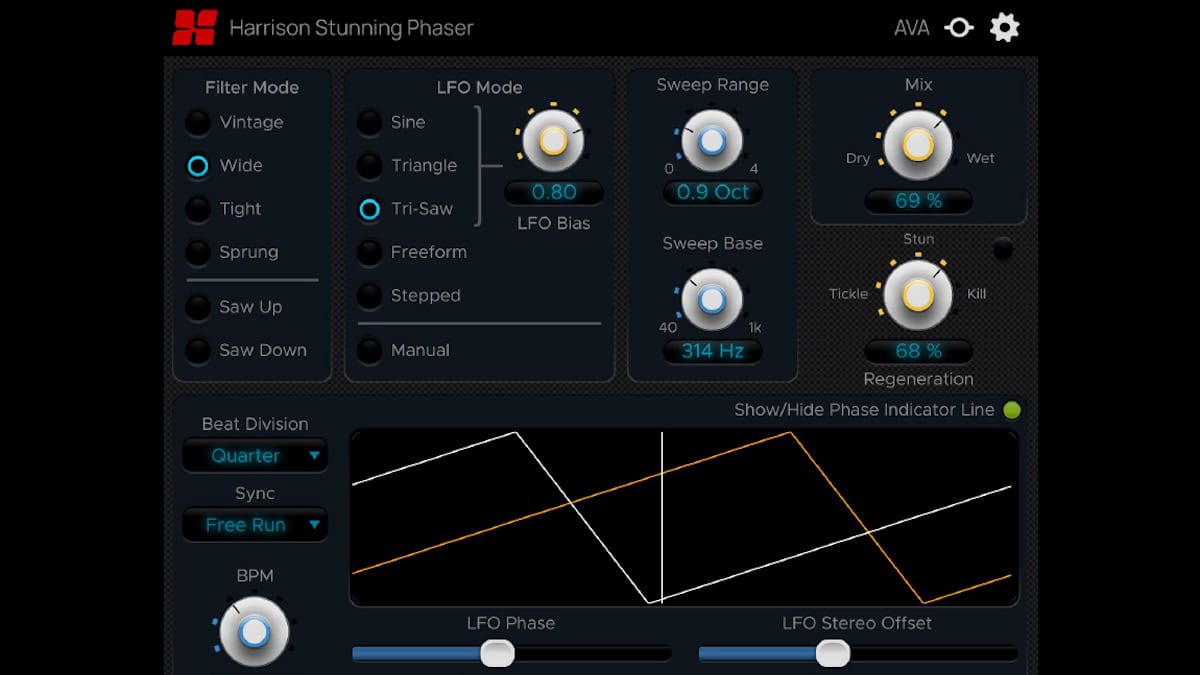The width and height of the screenshot is (1200, 675).
Task: Click the LFO Bias knob
Action: click(553, 141)
